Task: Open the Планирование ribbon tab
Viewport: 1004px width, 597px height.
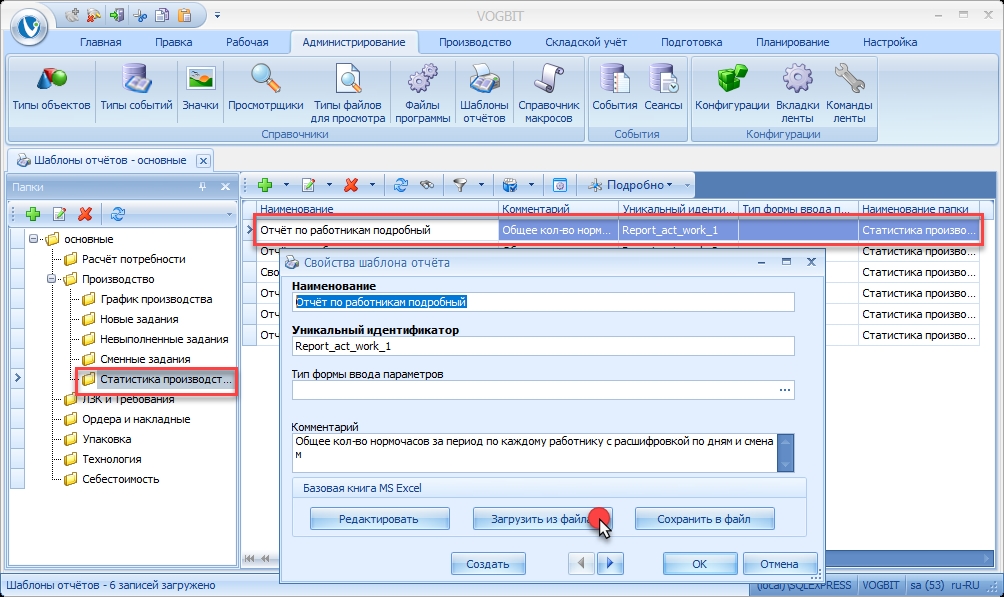Action: pyautogui.click(x=792, y=42)
